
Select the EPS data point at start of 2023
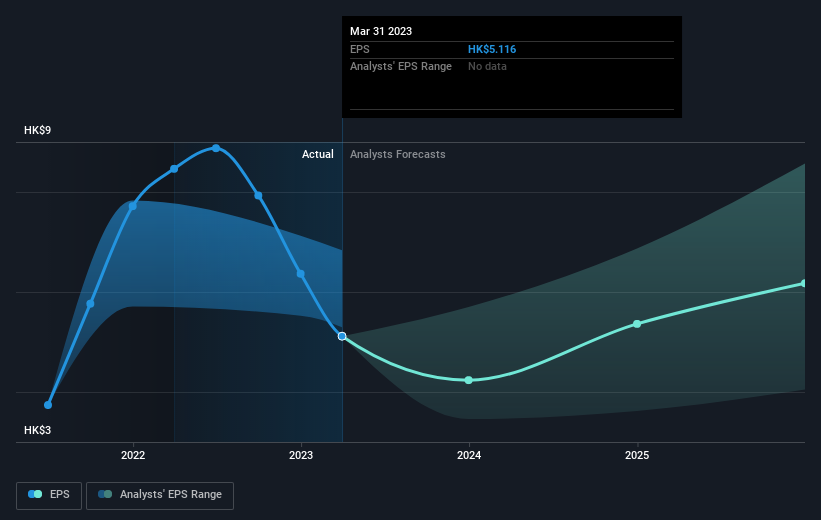(301, 274)
